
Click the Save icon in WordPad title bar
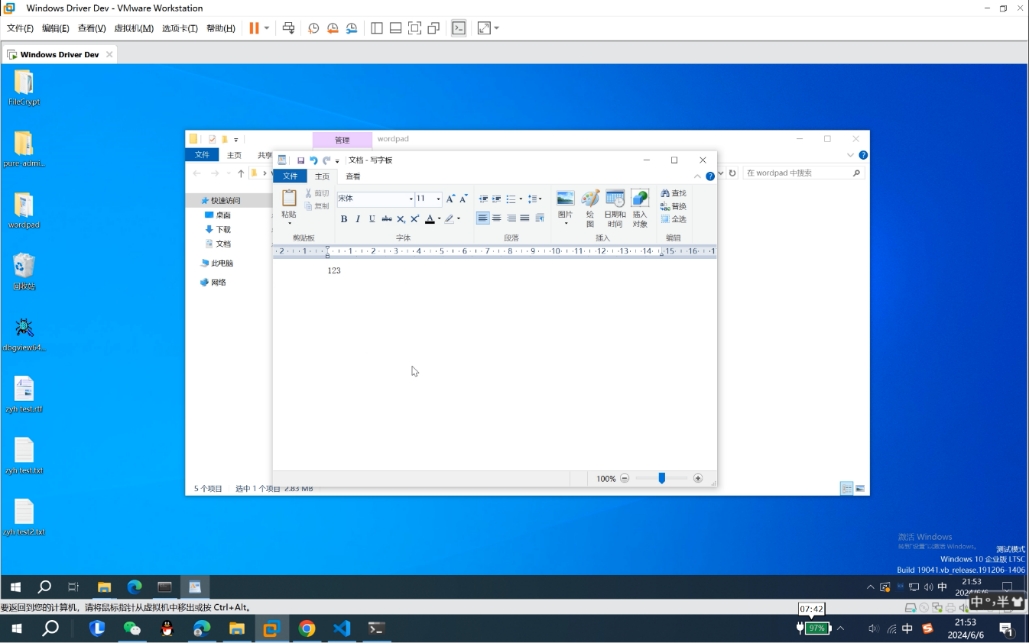pos(300,160)
